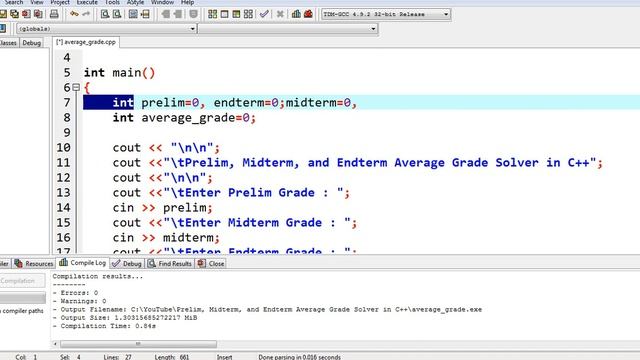This screenshot has width=640, height=360.
Task: Open the Tools menu
Action: (112, 2)
